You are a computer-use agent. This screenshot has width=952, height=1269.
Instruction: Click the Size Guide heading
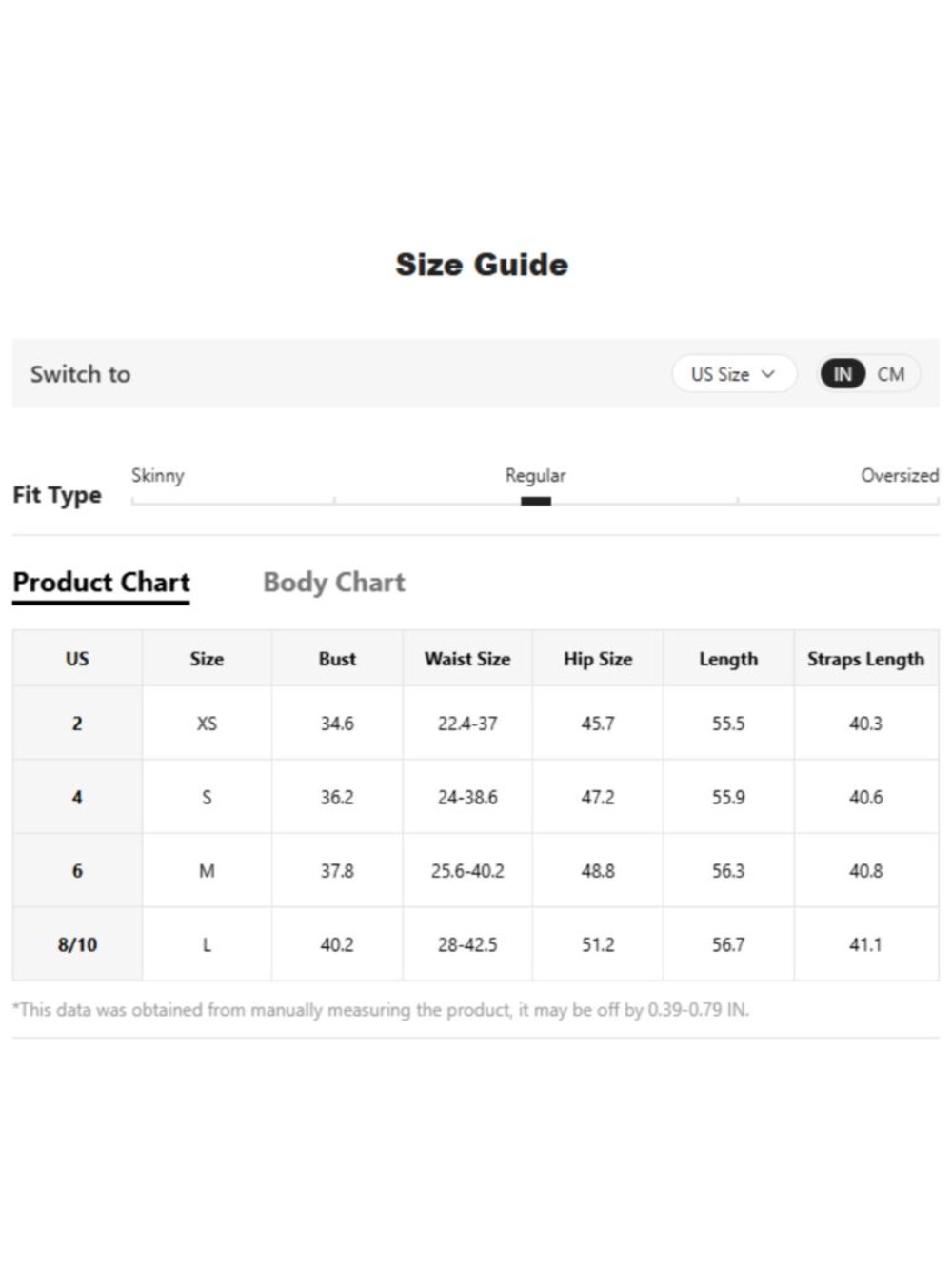point(482,265)
